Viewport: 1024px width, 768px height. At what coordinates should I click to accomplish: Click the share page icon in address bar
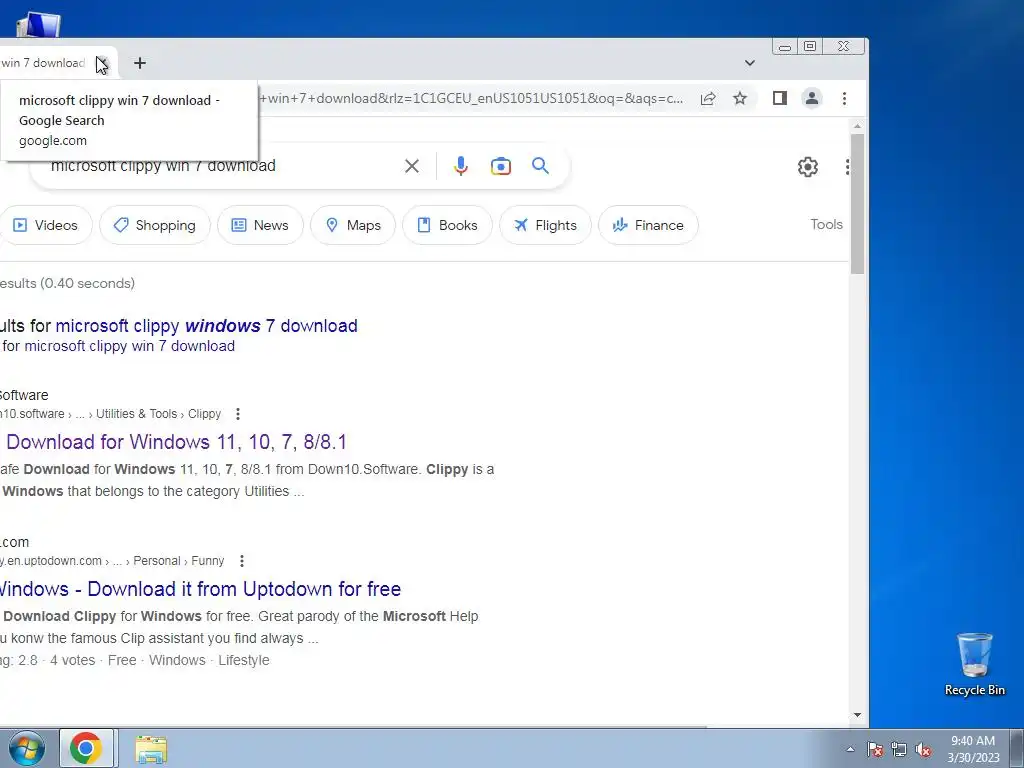[708, 99]
